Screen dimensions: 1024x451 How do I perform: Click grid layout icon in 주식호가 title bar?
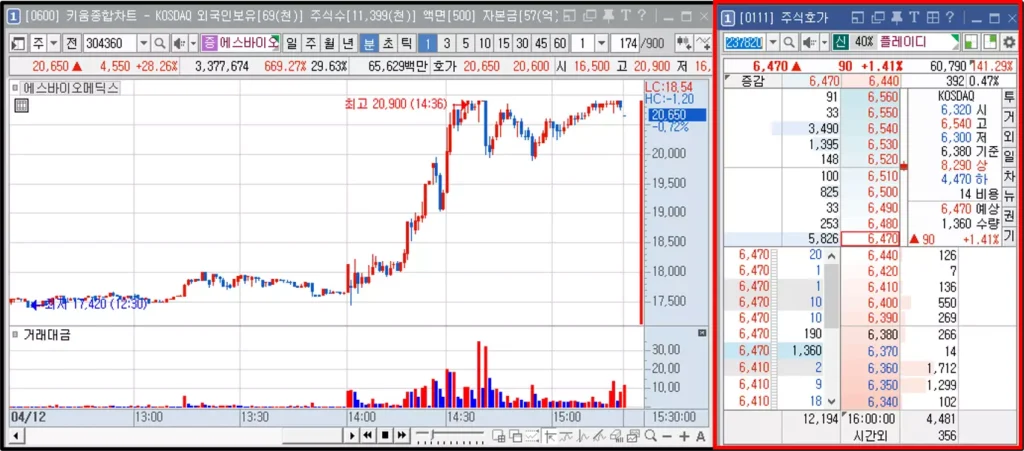(933, 18)
